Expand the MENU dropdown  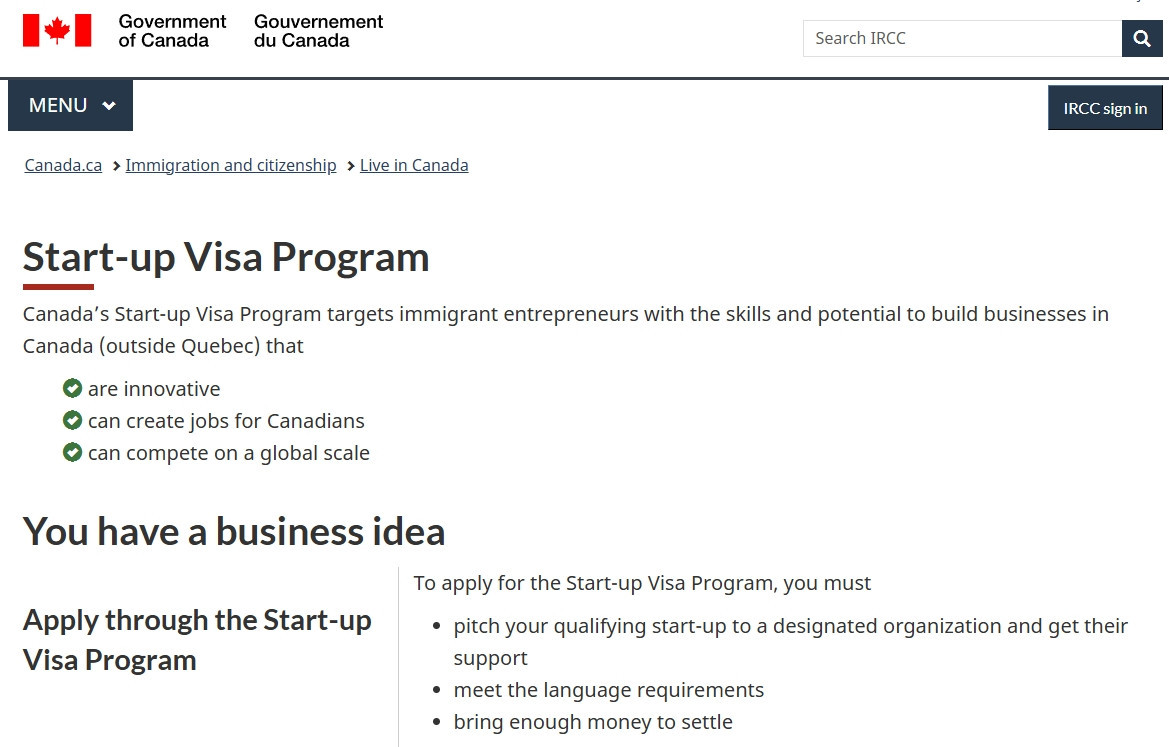point(71,105)
